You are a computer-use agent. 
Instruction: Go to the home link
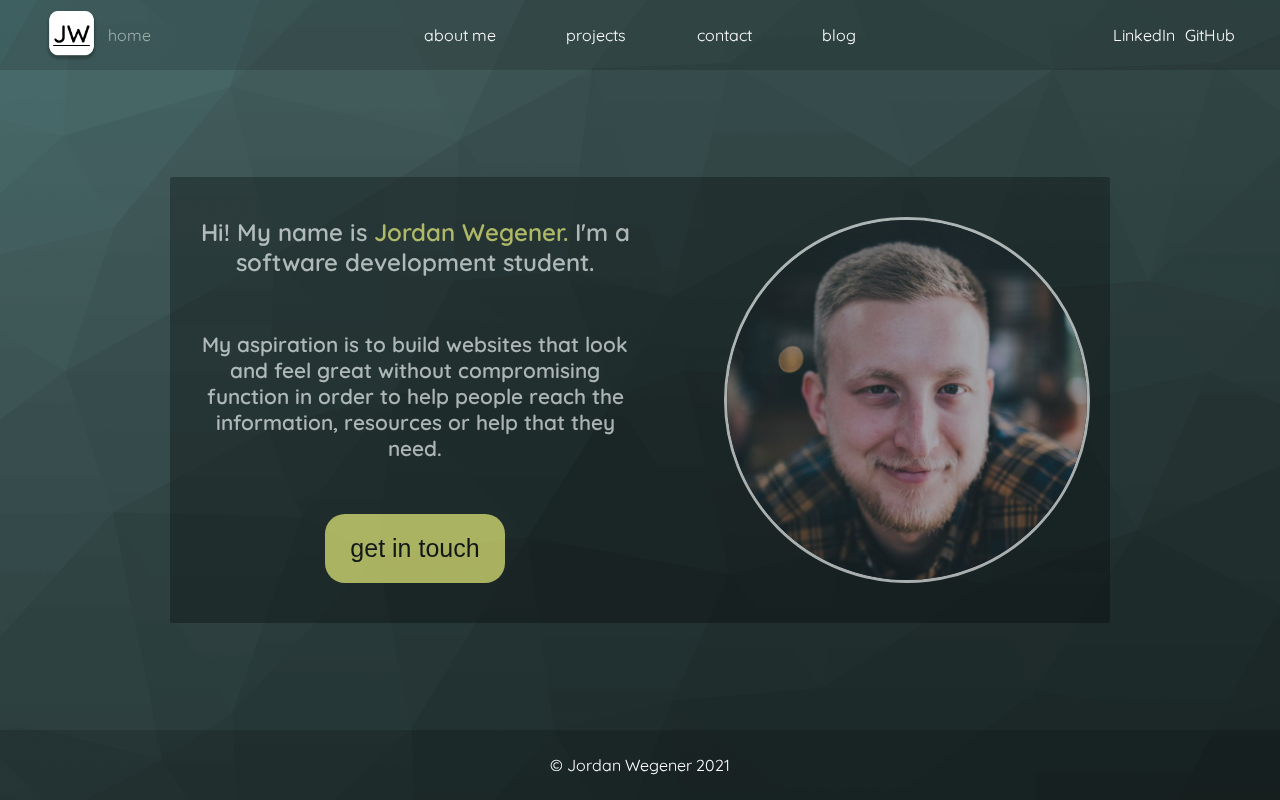(x=129, y=36)
